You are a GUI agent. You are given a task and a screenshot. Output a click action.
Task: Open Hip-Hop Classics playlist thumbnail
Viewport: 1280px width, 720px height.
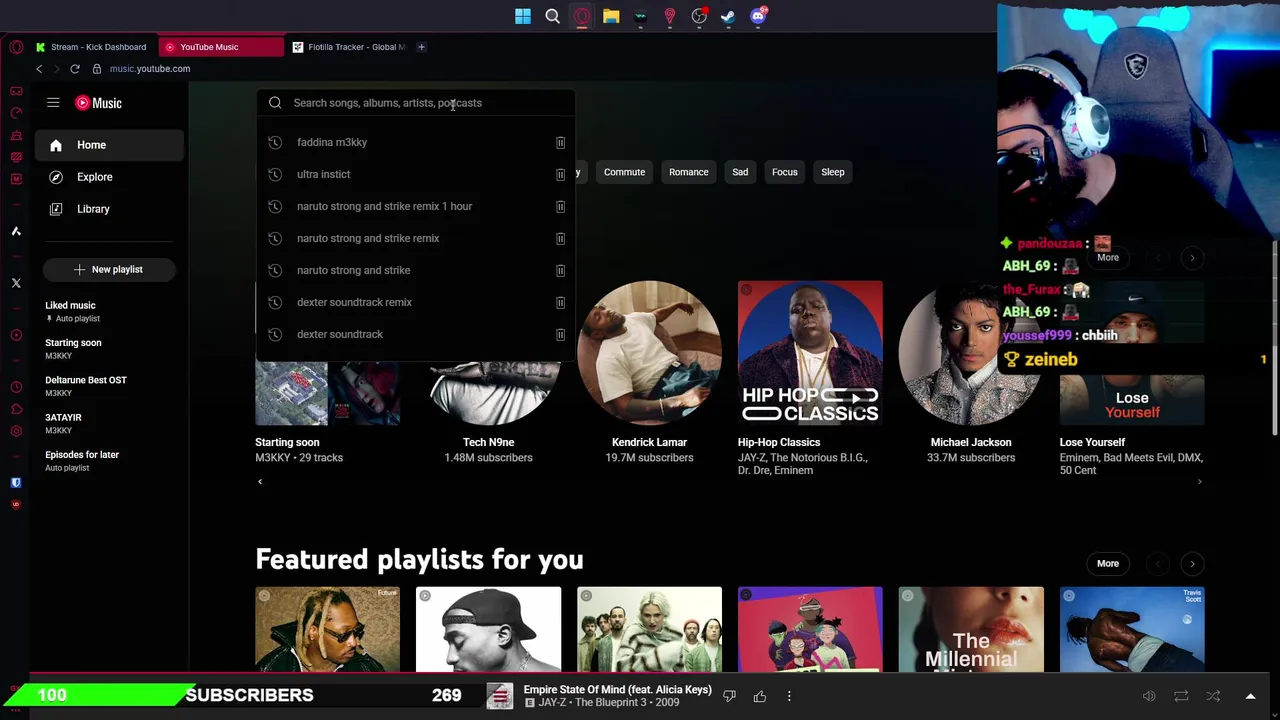810,353
